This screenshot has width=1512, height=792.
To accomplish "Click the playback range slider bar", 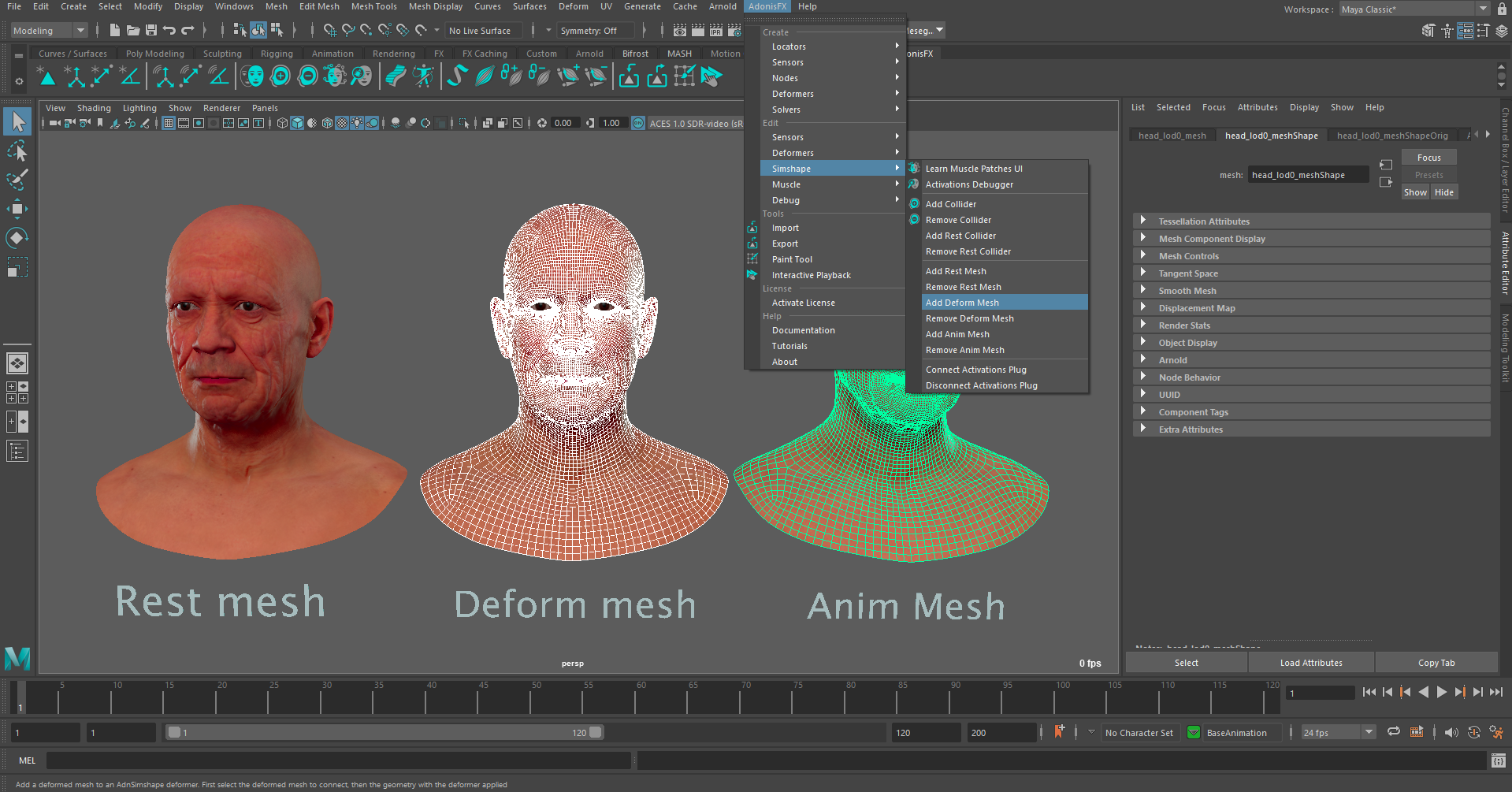I will pos(385,732).
